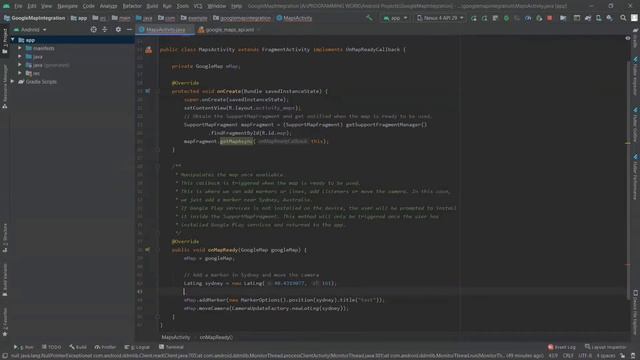Click the UTF-8 encoding status entry
This screenshot has height=360, width=640.
[x=585, y=356]
